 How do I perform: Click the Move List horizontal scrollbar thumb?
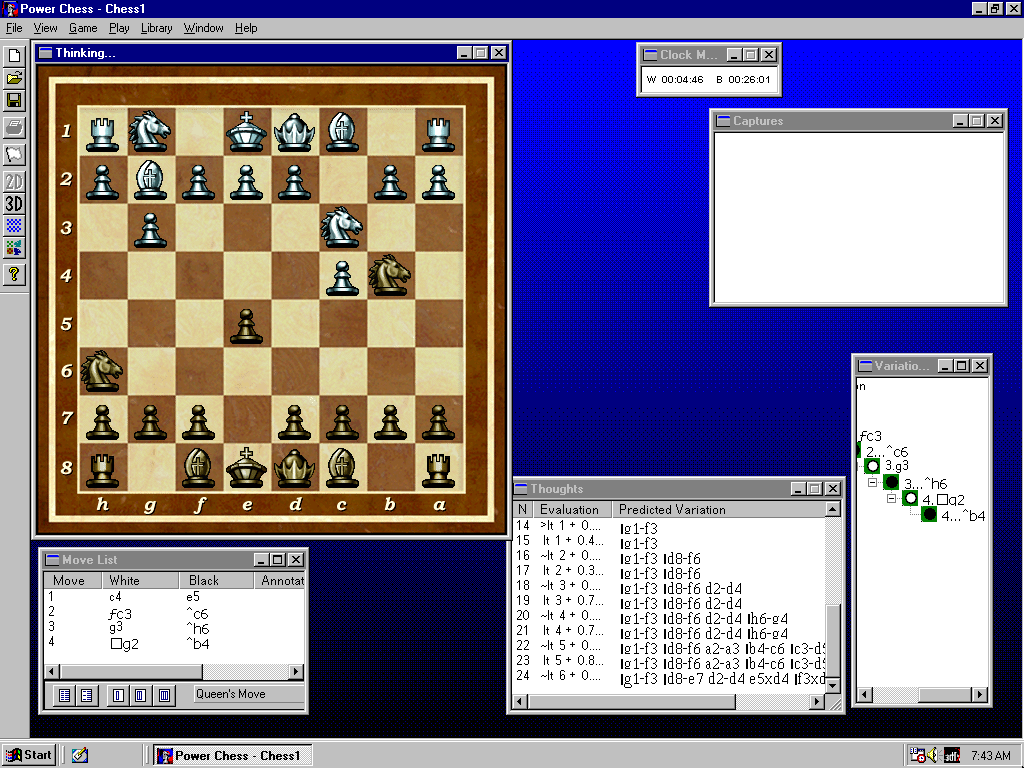click(132, 671)
